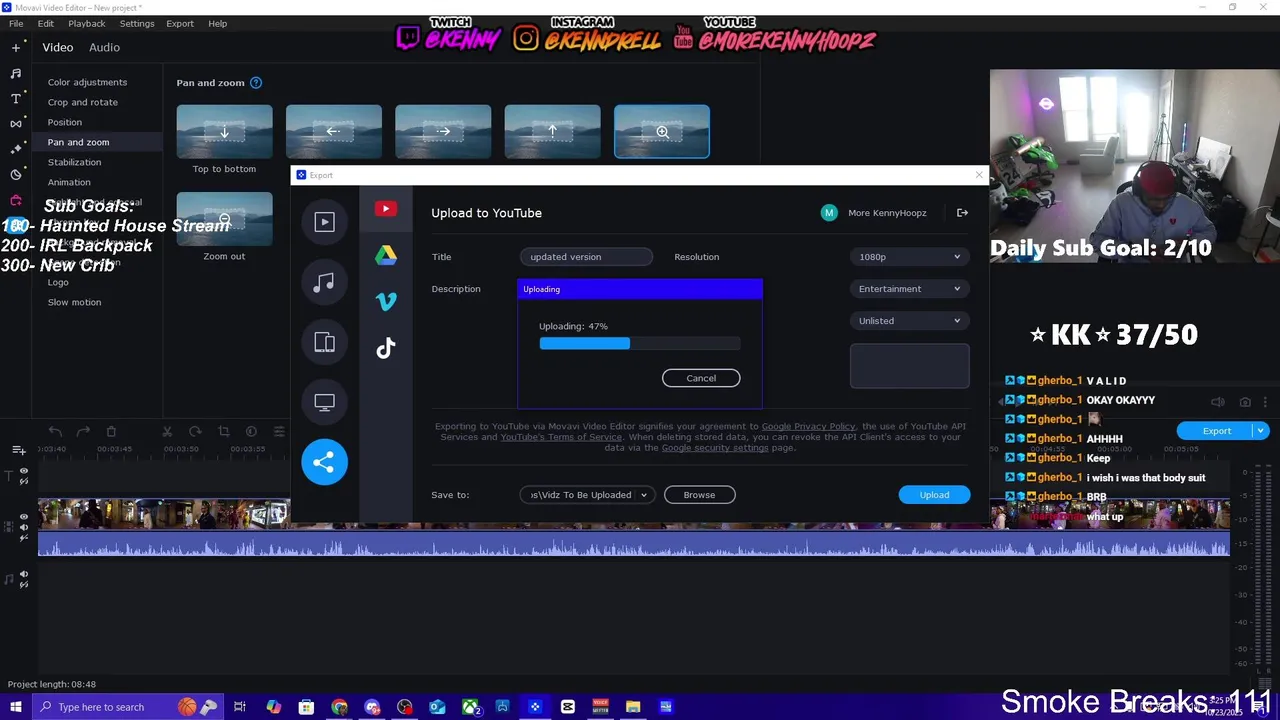Open the Transitions bow-tie icon
Screen dimensions: 1280x720
click(x=16, y=124)
